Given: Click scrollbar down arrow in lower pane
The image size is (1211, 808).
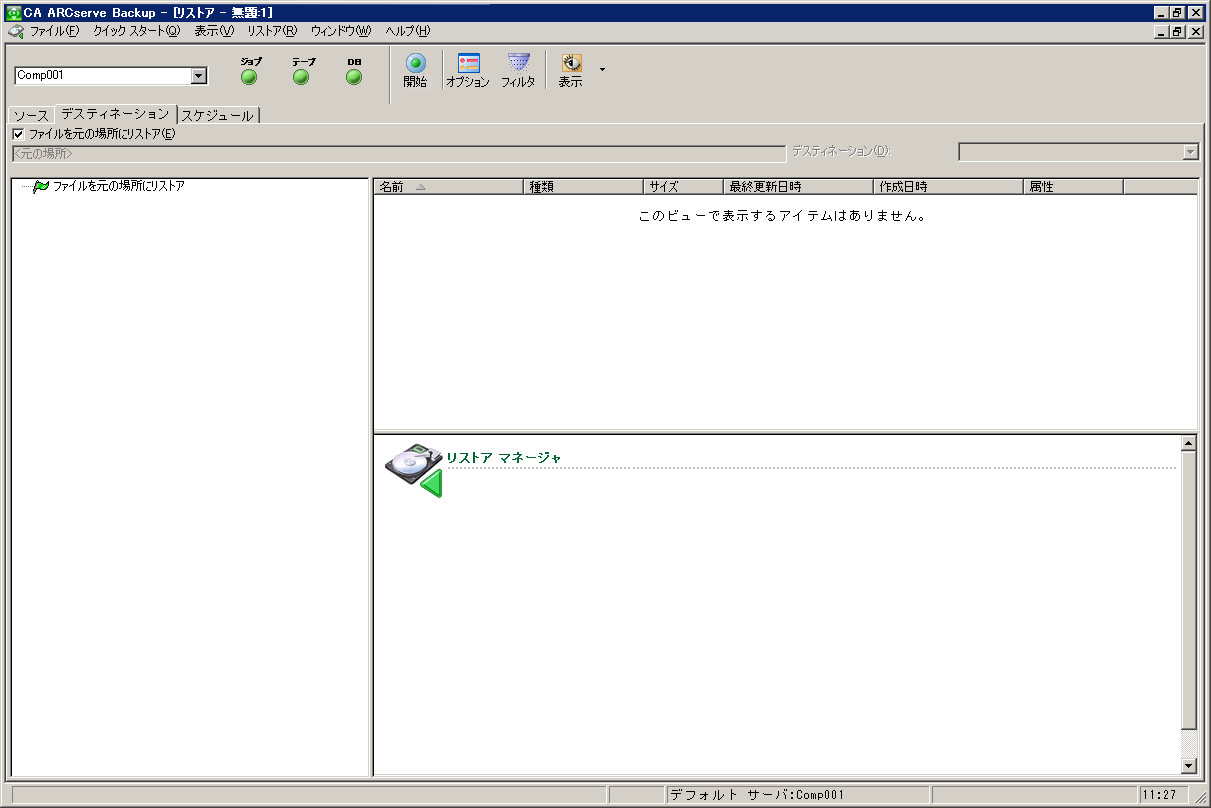Looking at the screenshot, I should pos(1189,766).
